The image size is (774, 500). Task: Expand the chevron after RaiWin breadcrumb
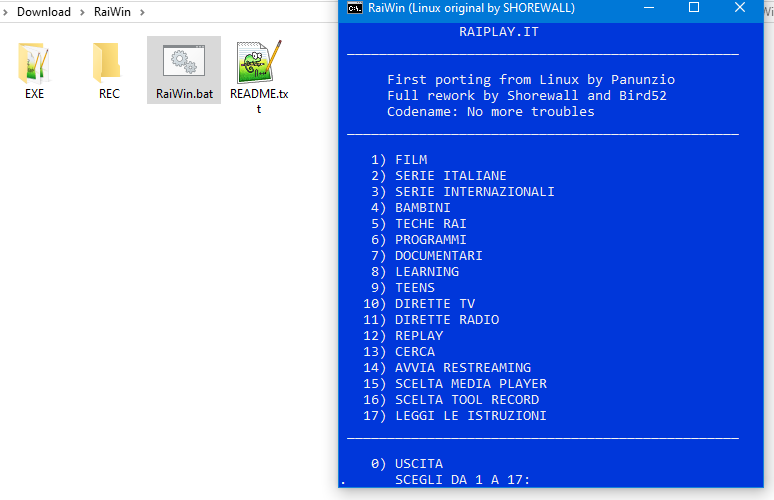click(141, 12)
